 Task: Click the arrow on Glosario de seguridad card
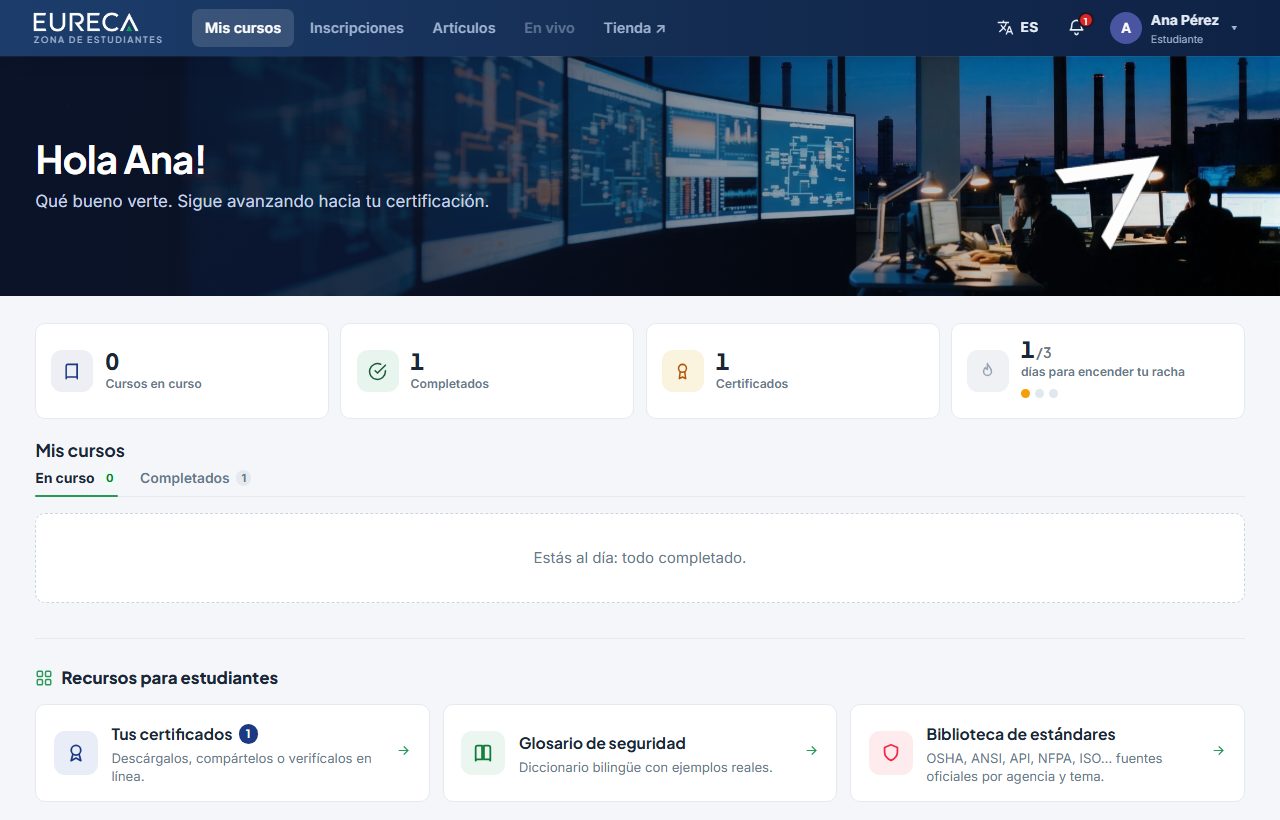[x=812, y=750]
